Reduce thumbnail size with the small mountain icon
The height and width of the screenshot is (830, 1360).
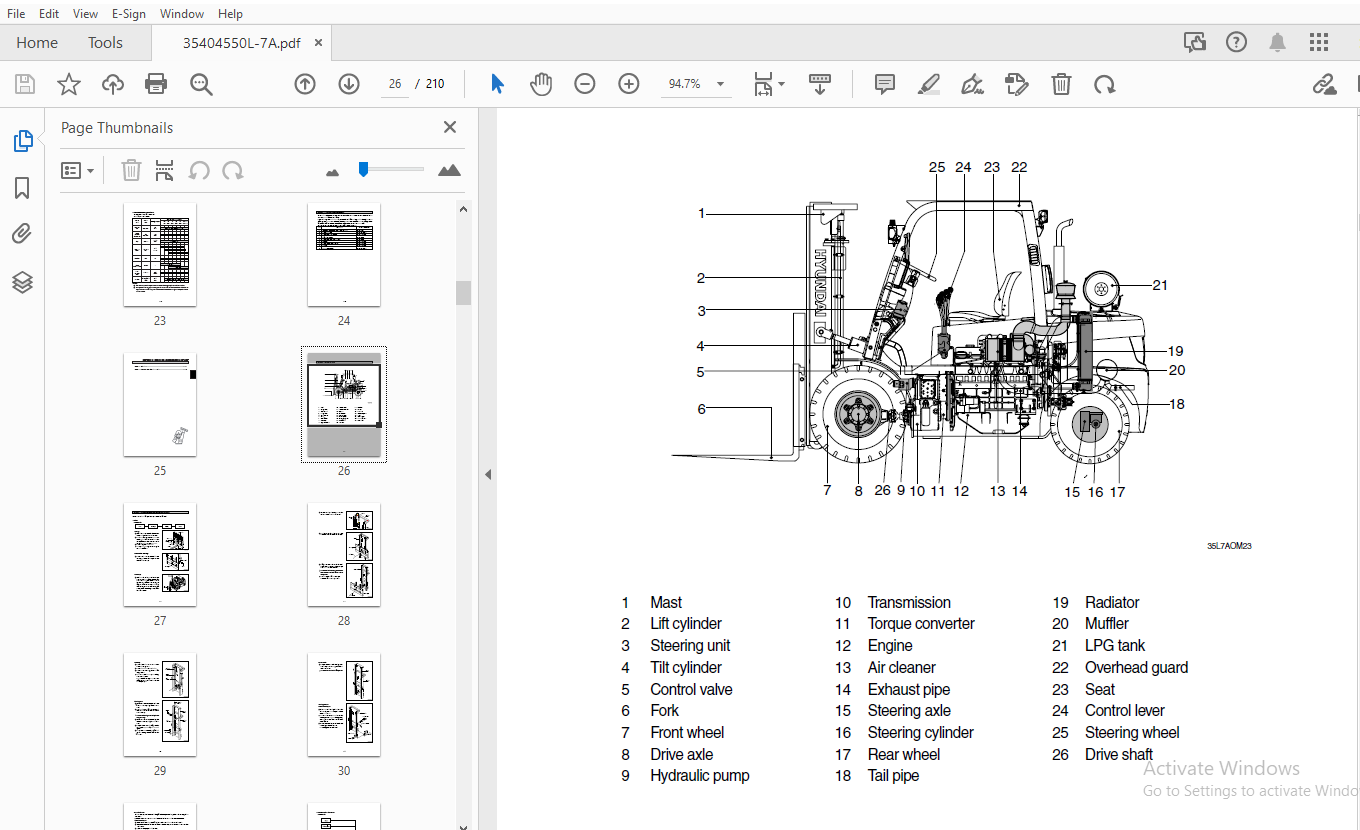pos(333,172)
